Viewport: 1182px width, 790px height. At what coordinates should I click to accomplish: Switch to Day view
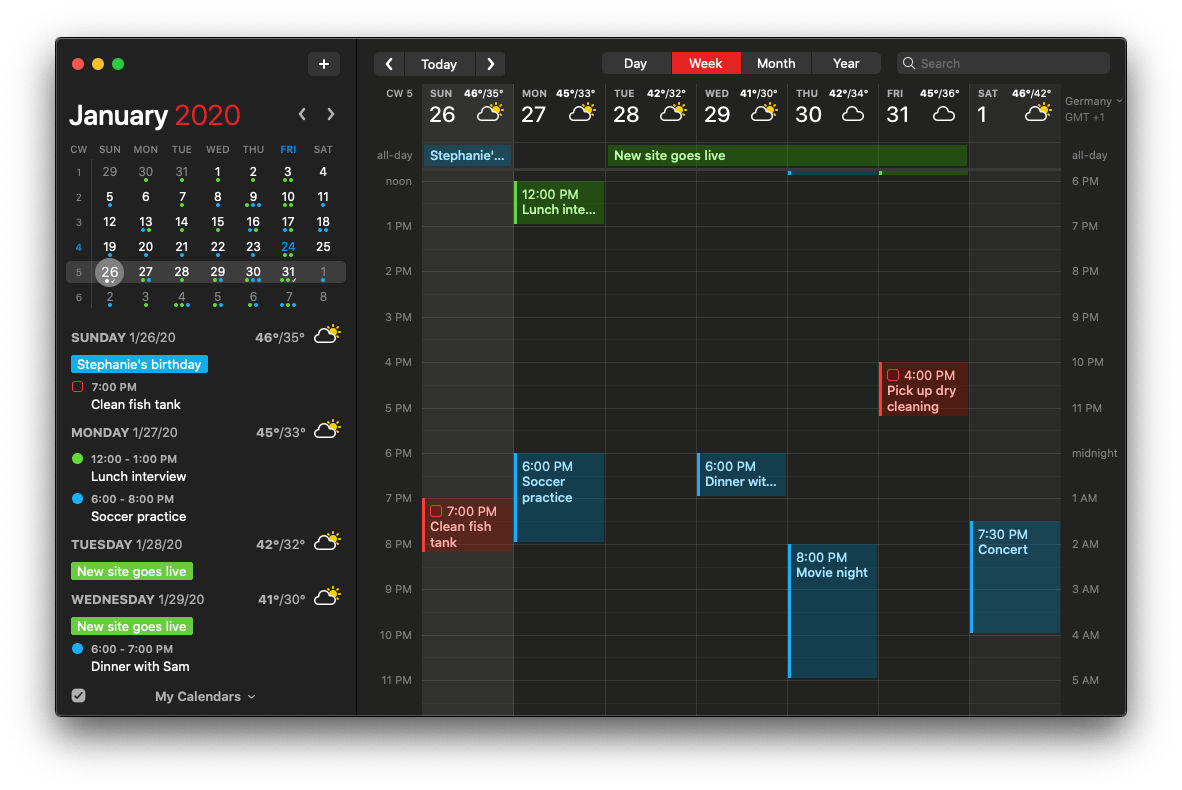635,63
